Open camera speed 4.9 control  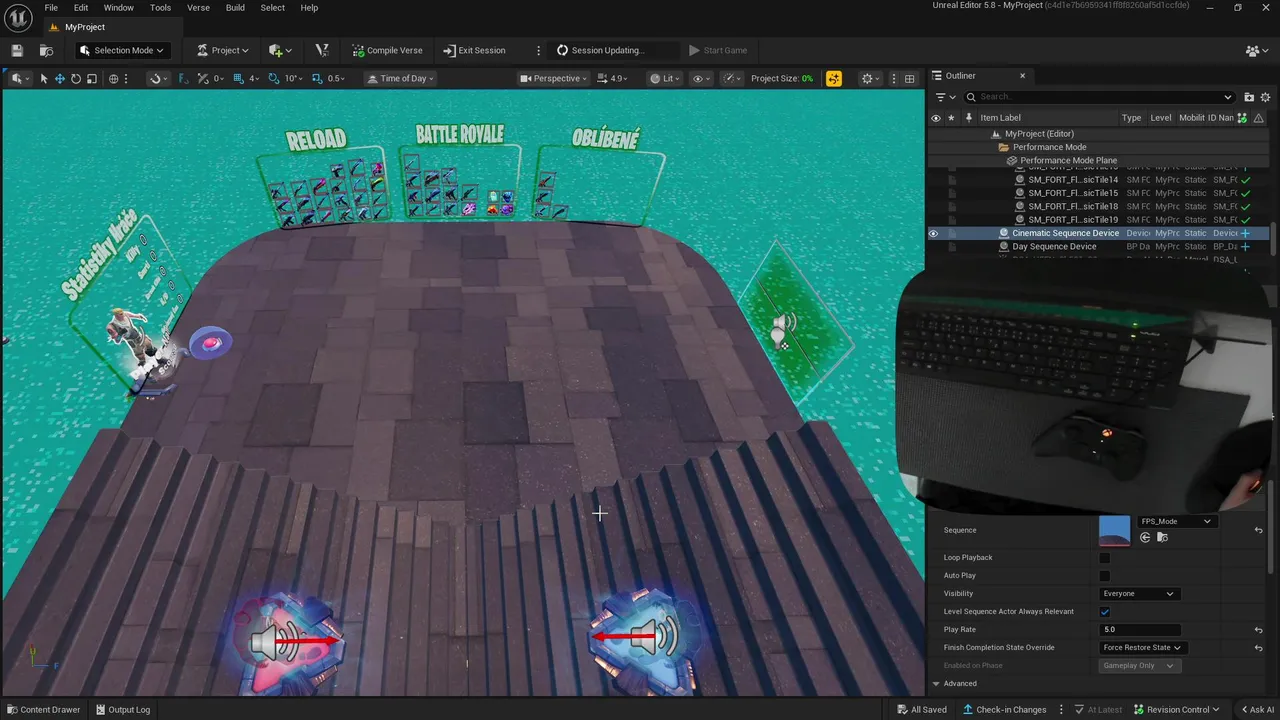pyautogui.click(x=612, y=78)
